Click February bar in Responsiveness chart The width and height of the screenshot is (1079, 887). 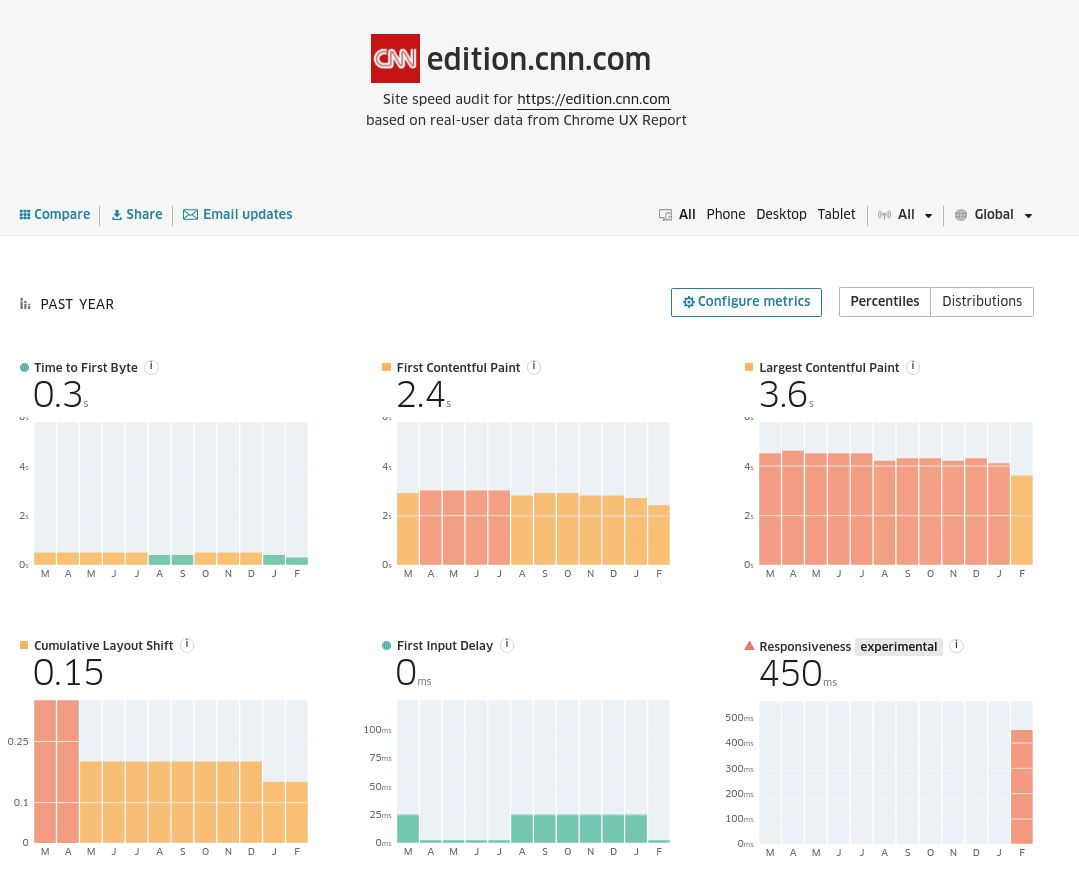tap(1022, 787)
